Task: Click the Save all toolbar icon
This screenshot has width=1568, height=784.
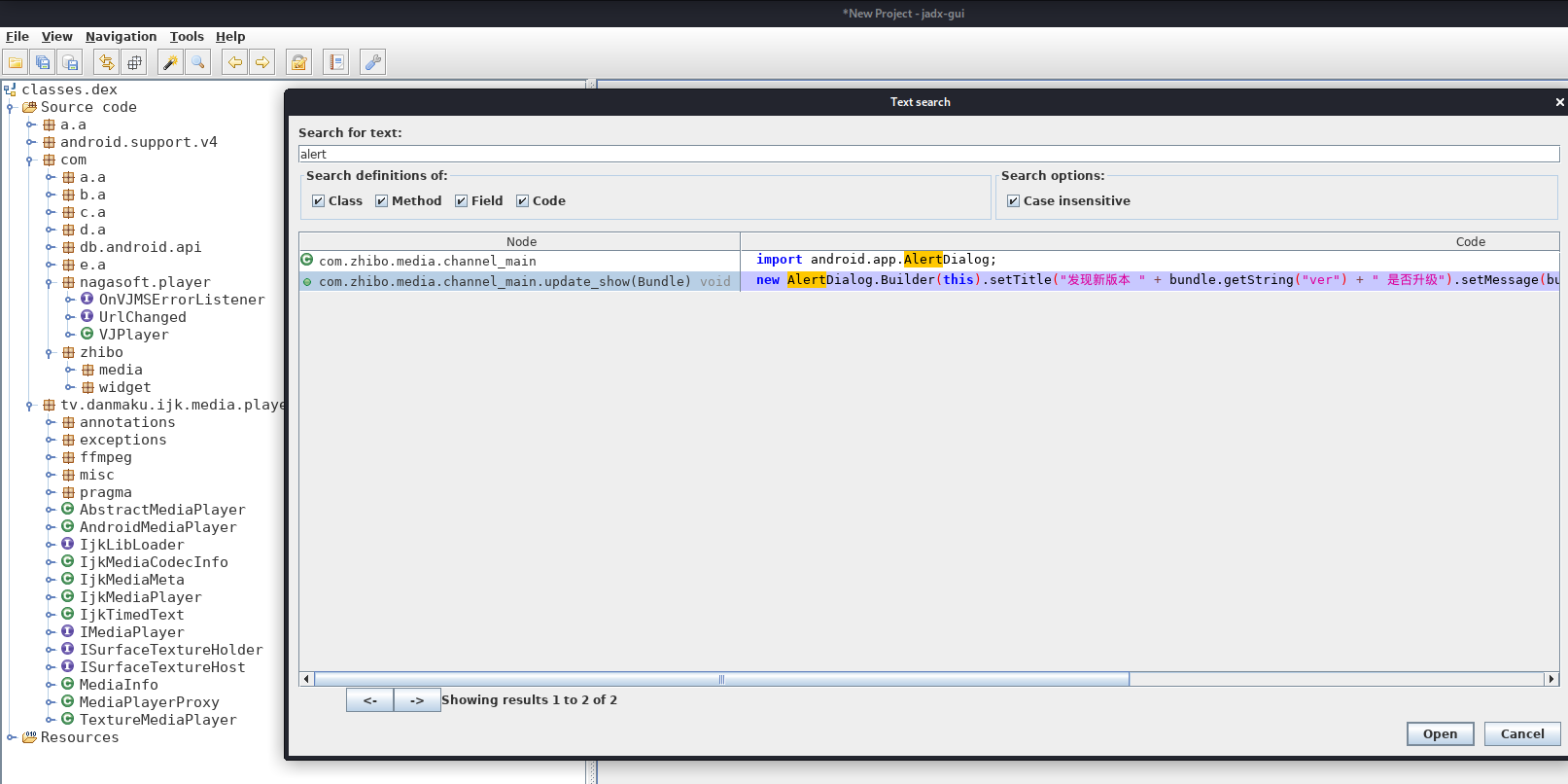Action: coord(43,62)
